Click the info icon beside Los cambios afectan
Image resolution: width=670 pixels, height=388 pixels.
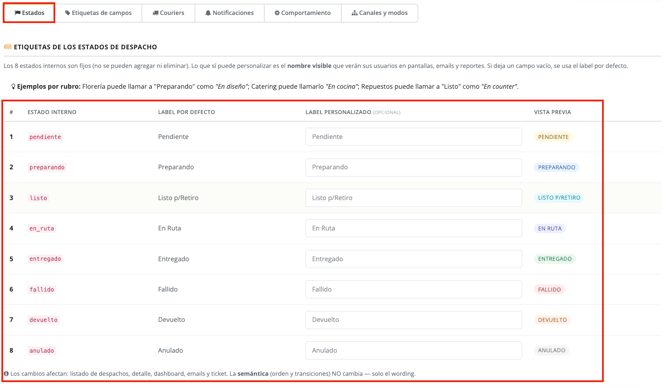(6, 373)
